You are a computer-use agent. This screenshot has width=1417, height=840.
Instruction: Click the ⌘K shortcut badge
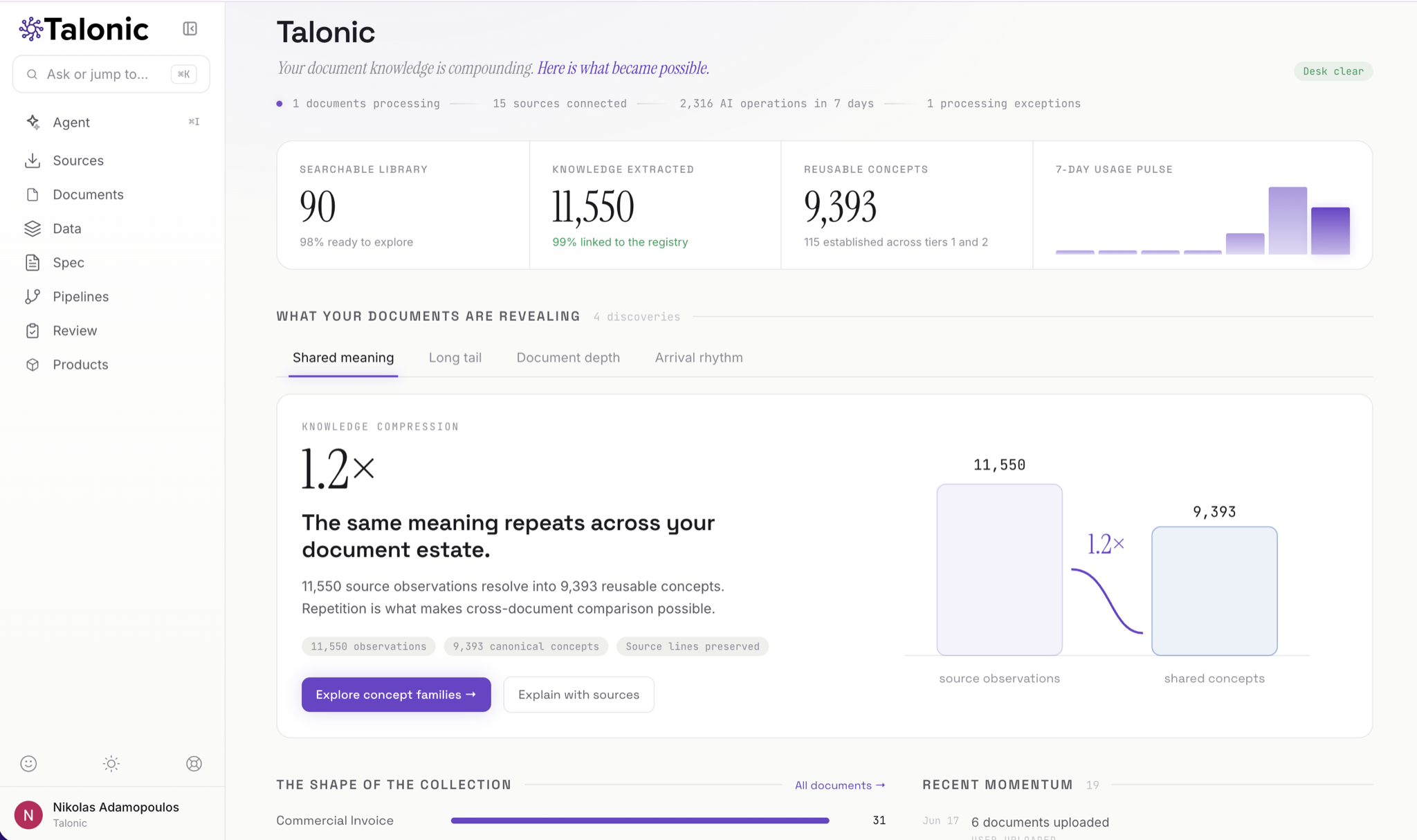click(x=183, y=74)
